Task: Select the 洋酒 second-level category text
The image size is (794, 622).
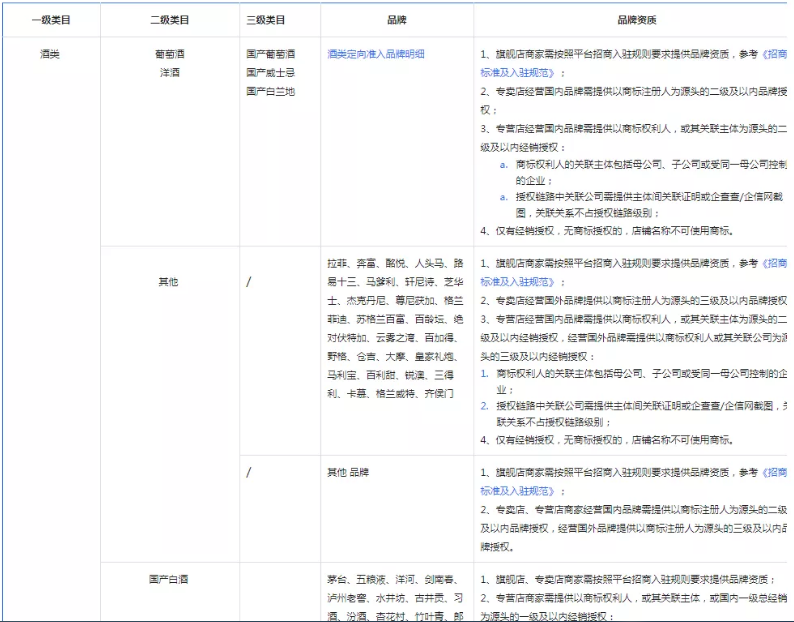Action: (x=170, y=72)
